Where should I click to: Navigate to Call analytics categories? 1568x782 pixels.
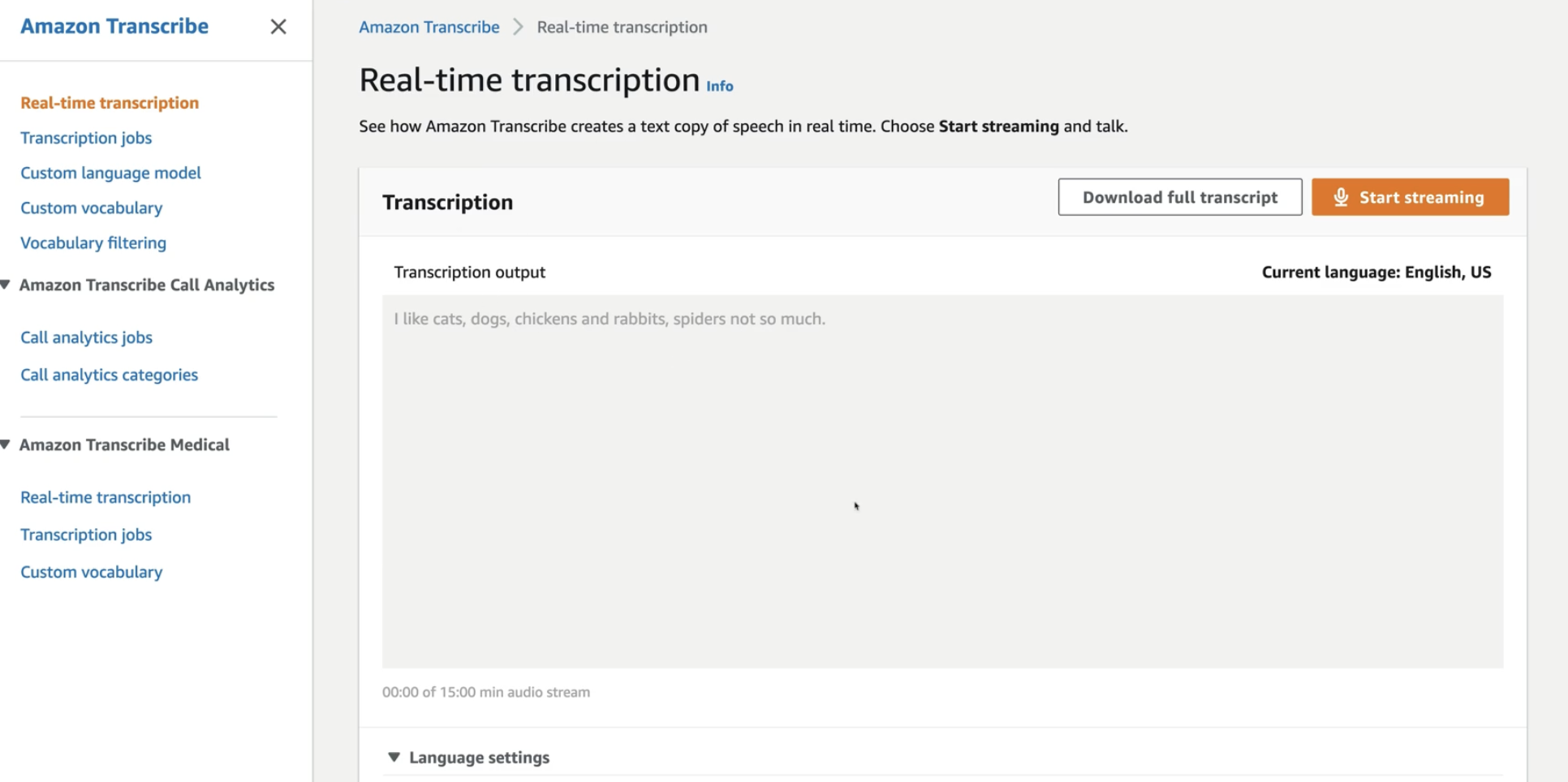109,375
